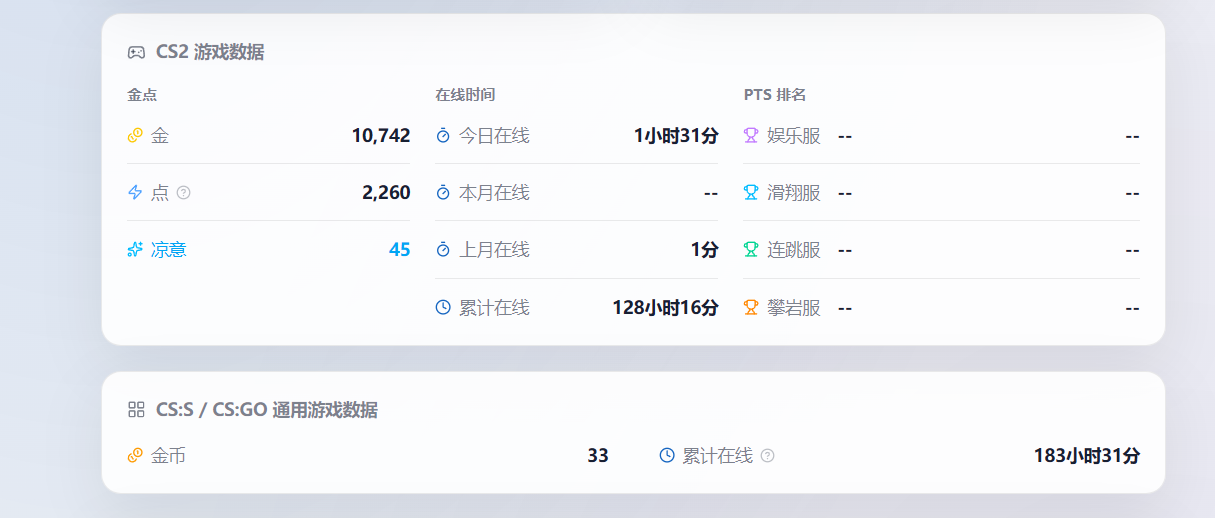Click the gold value 10,742

tap(381, 135)
